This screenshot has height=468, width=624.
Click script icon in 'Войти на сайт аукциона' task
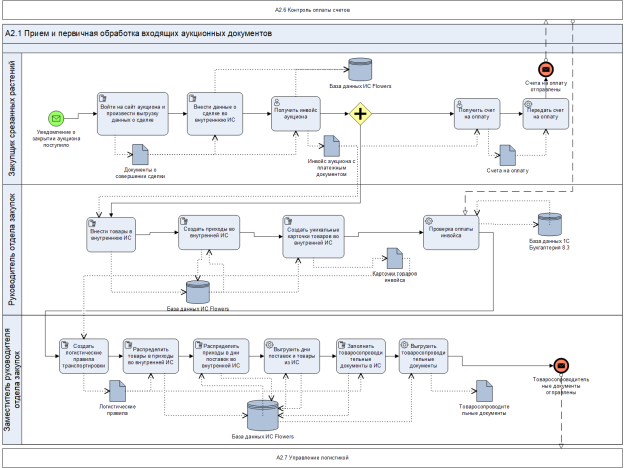pyautogui.click(x=103, y=98)
